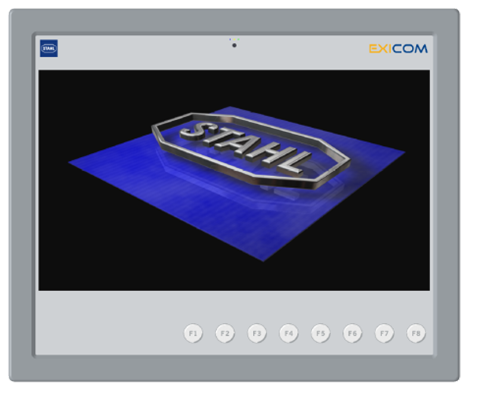Image resolution: width=480 pixels, height=393 pixels.
Task: Click the blue STAHL badge icon
Action: (x=49, y=48)
